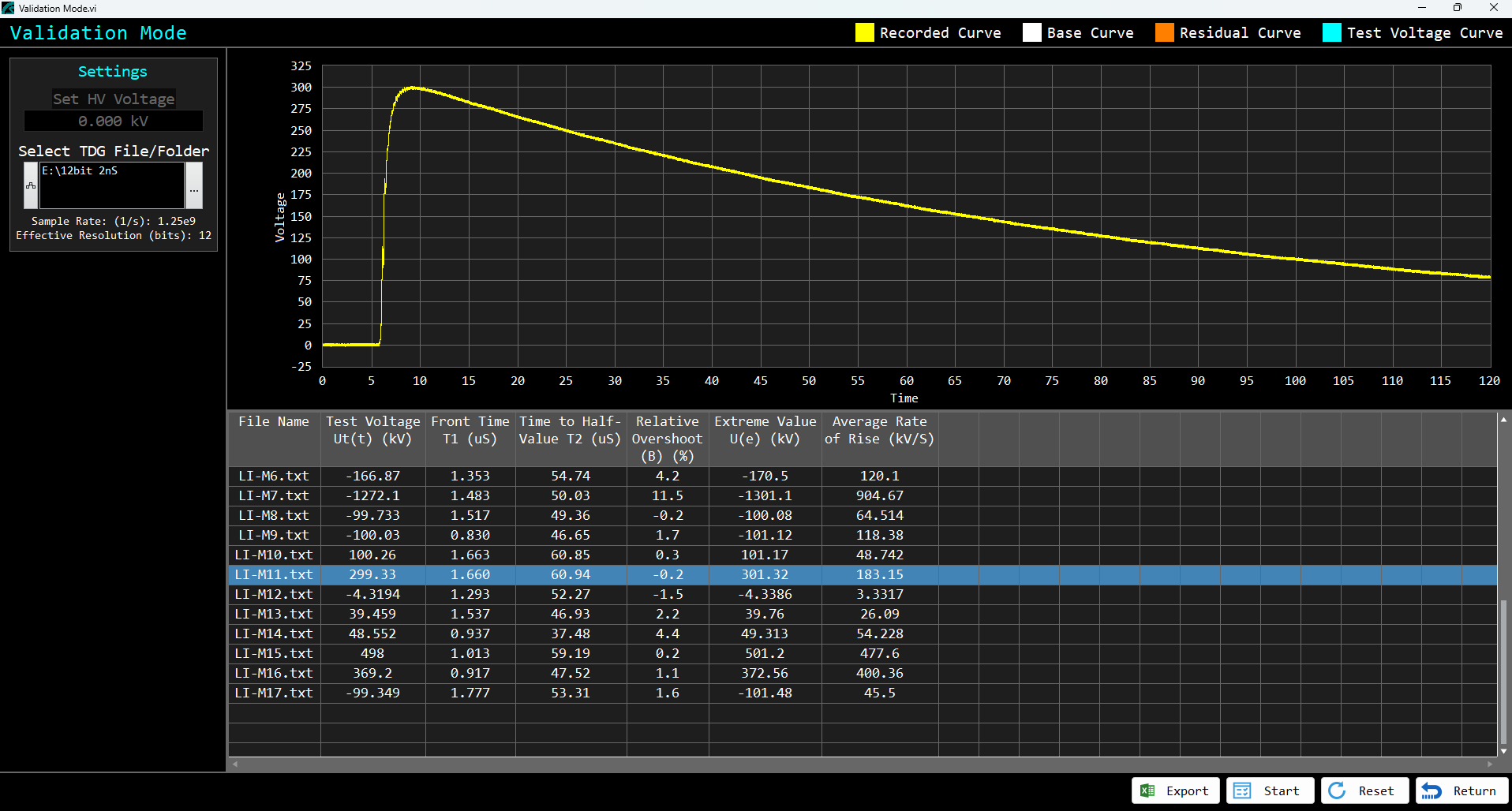Image resolution: width=1512 pixels, height=811 pixels.
Task: Click the Sample Rate readout text
Action: pyautogui.click(x=114, y=221)
